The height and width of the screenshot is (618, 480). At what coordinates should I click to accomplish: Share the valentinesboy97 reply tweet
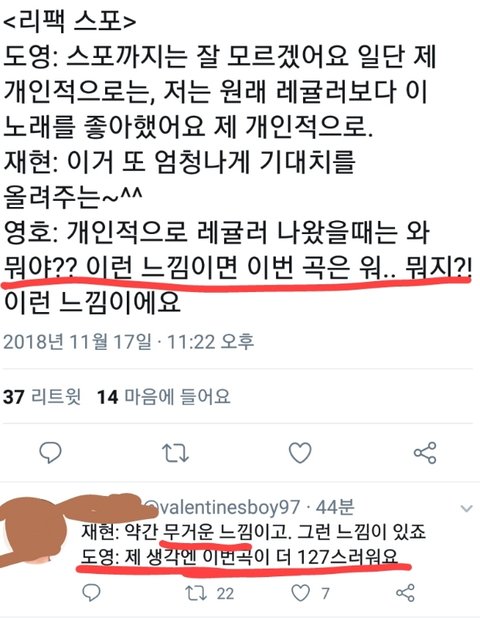point(405,593)
